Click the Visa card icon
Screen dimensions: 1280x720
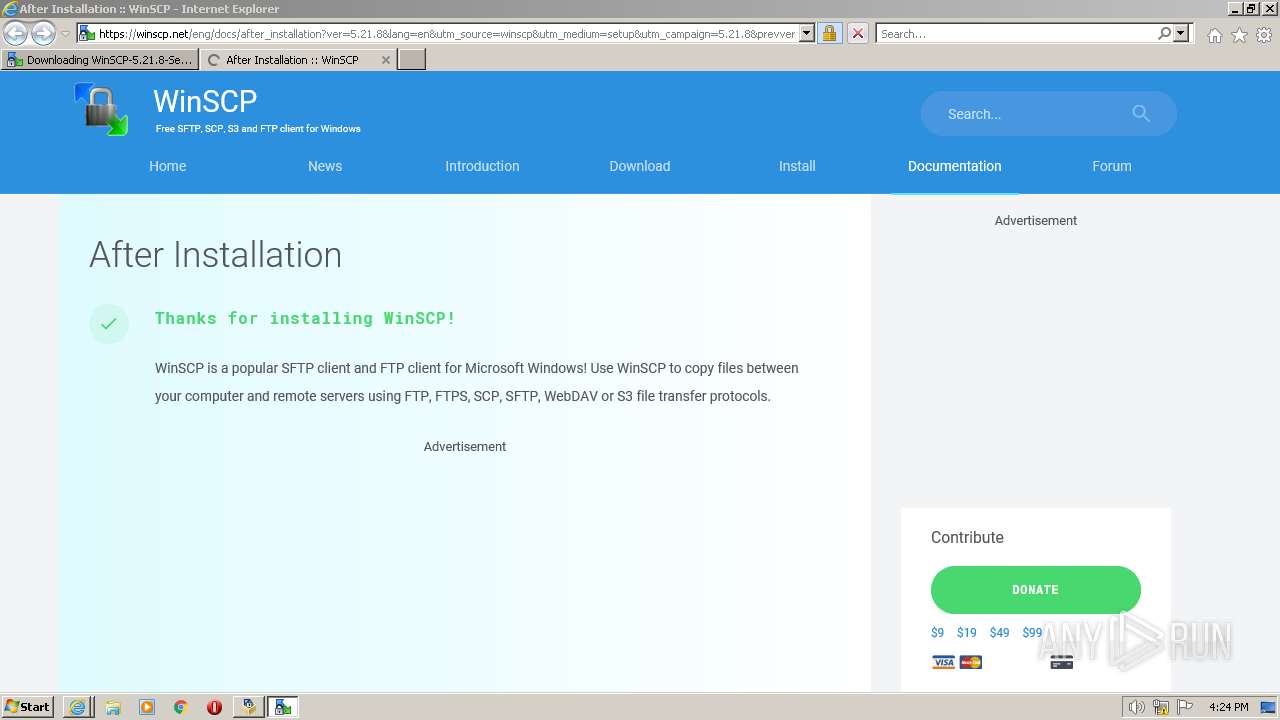(943, 662)
